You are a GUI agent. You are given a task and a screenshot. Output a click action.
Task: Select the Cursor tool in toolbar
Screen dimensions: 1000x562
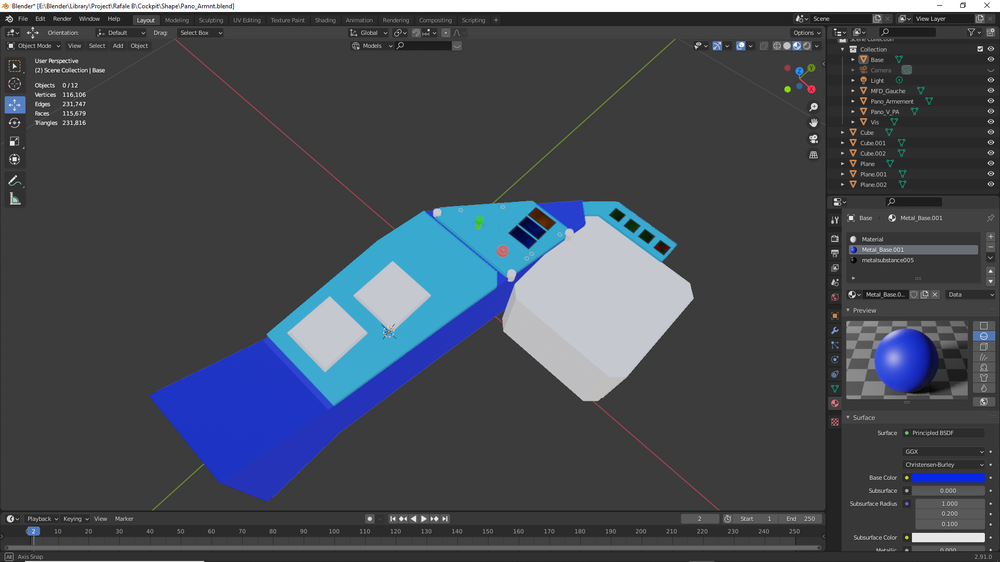click(14, 85)
